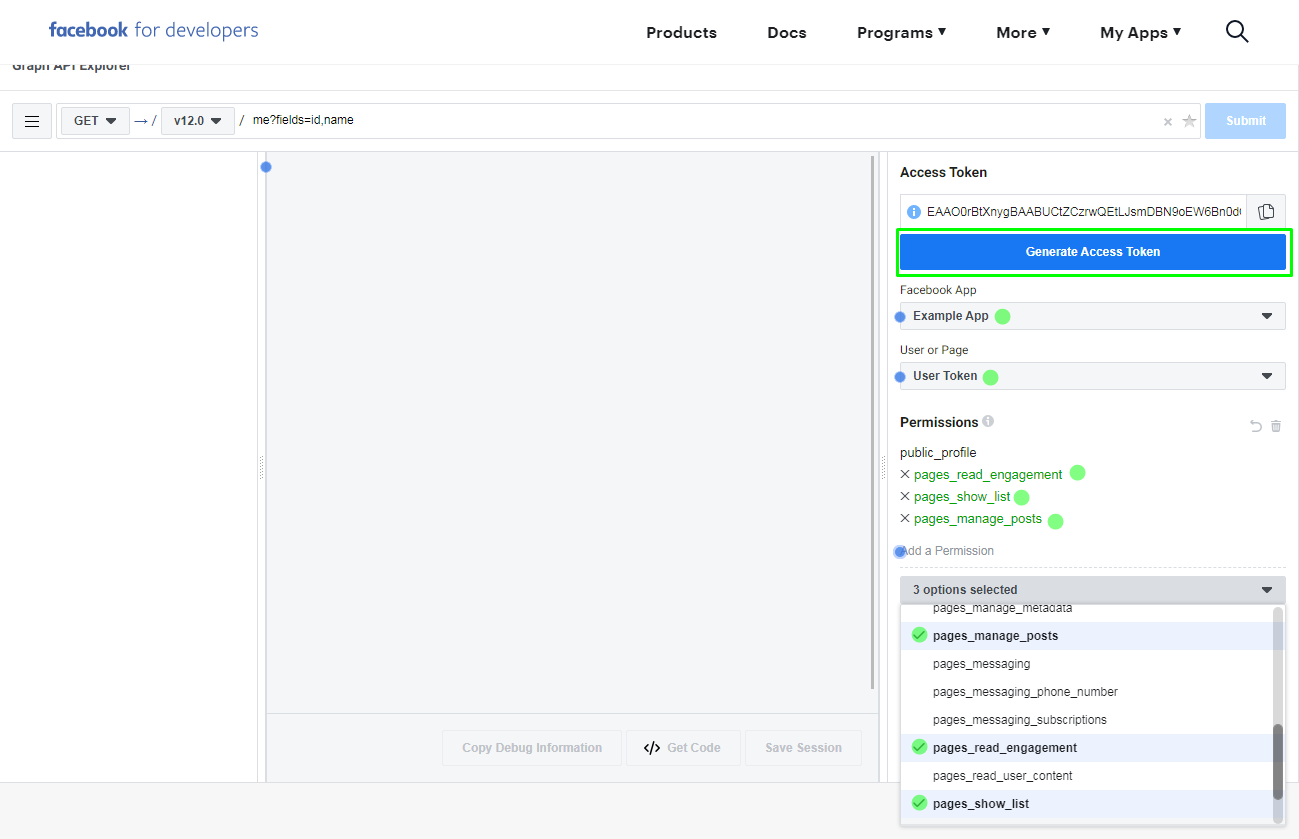
Task: Remove the pages_show_list permission X
Action: point(905,496)
